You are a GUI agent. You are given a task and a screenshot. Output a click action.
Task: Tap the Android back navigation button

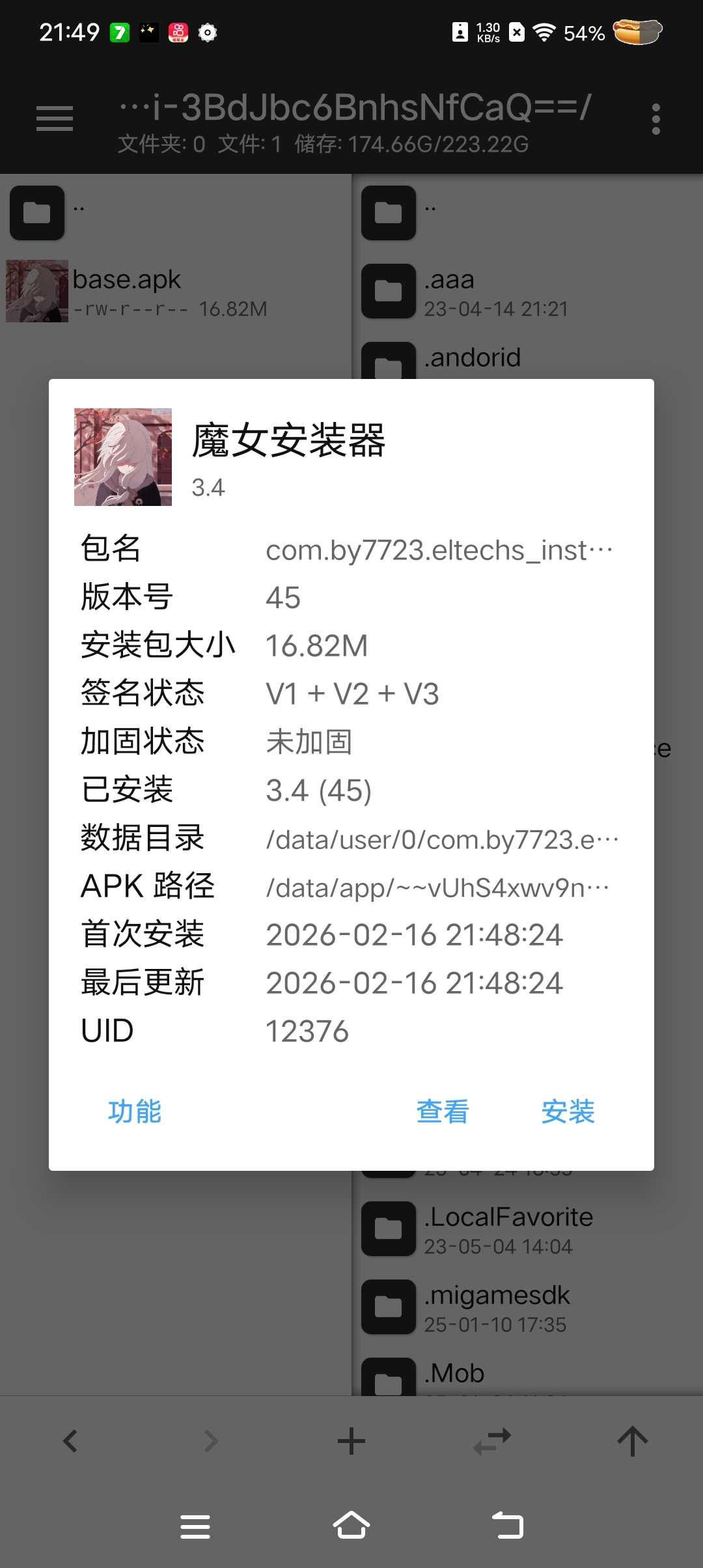click(x=508, y=1526)
